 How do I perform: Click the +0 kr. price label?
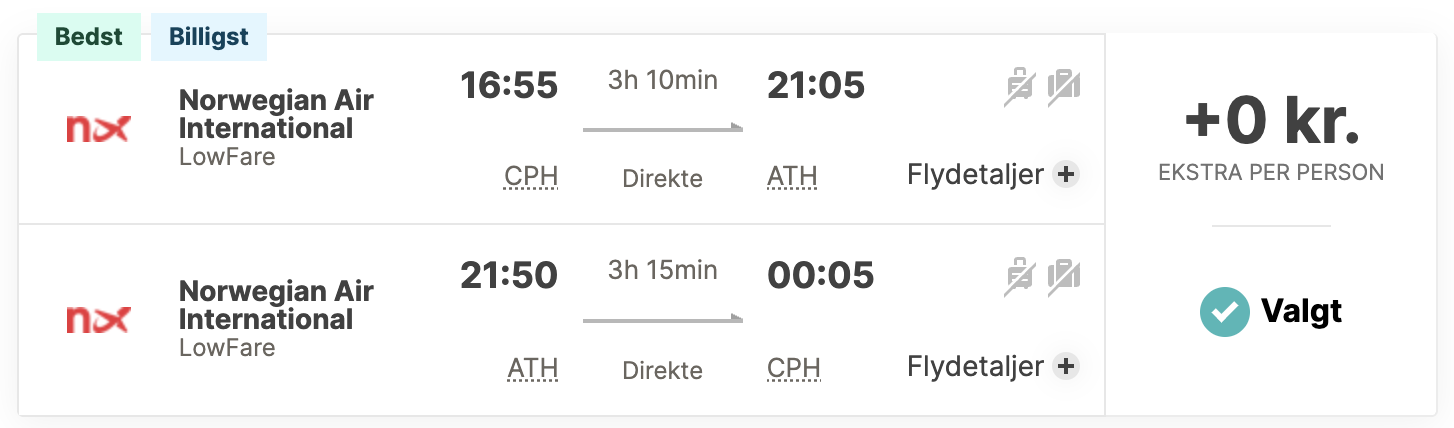1271,123
